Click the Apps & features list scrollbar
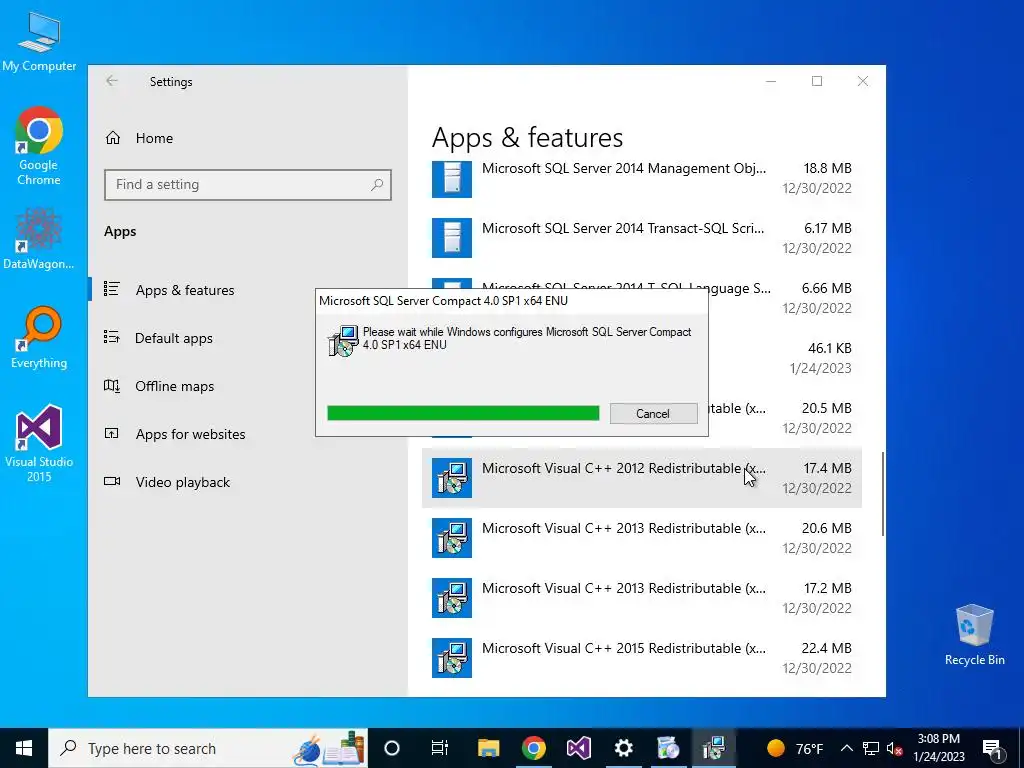The image size is (1024, 768). (883, 494)
